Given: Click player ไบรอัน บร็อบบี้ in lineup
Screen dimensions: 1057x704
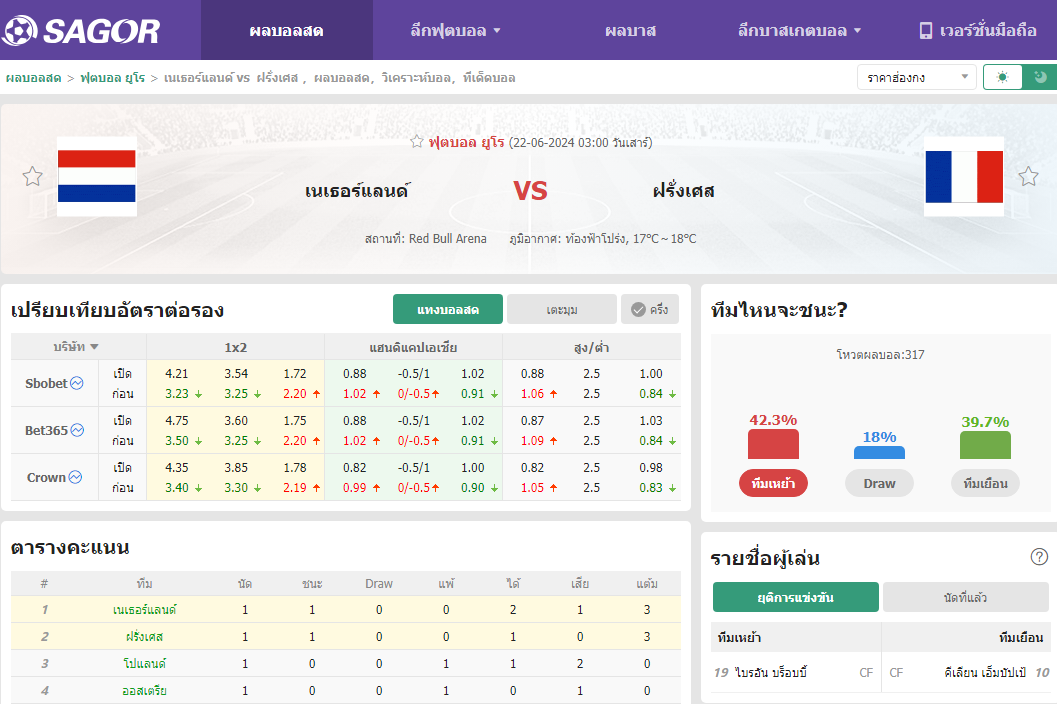Looking at the screenshot, I should point(771,672).
